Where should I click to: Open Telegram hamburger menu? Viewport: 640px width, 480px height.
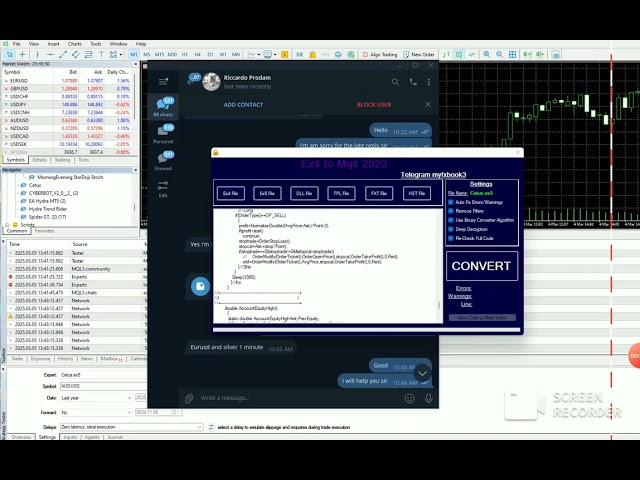(163, 82)
